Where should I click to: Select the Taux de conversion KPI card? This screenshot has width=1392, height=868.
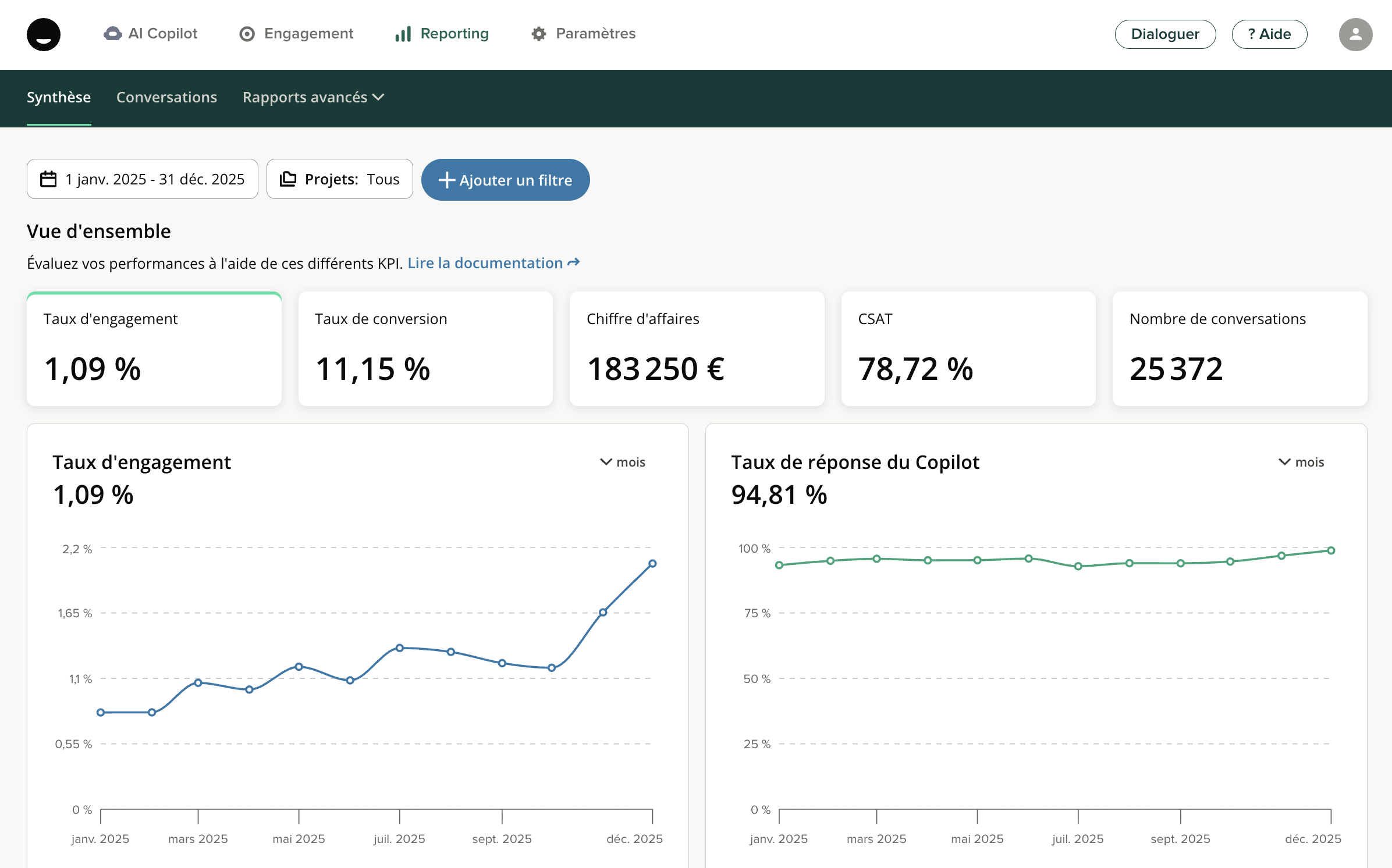(x=425, y=348)
